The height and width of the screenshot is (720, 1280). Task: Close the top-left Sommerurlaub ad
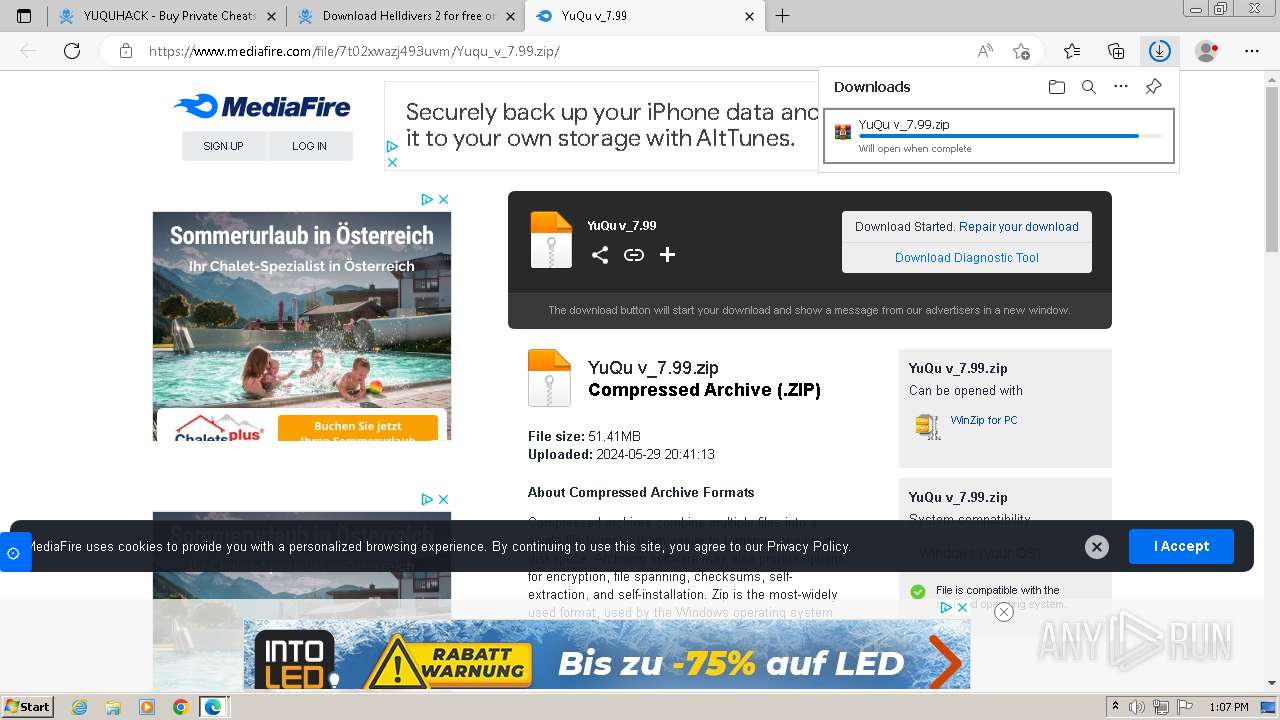click(x=444, y=199)
